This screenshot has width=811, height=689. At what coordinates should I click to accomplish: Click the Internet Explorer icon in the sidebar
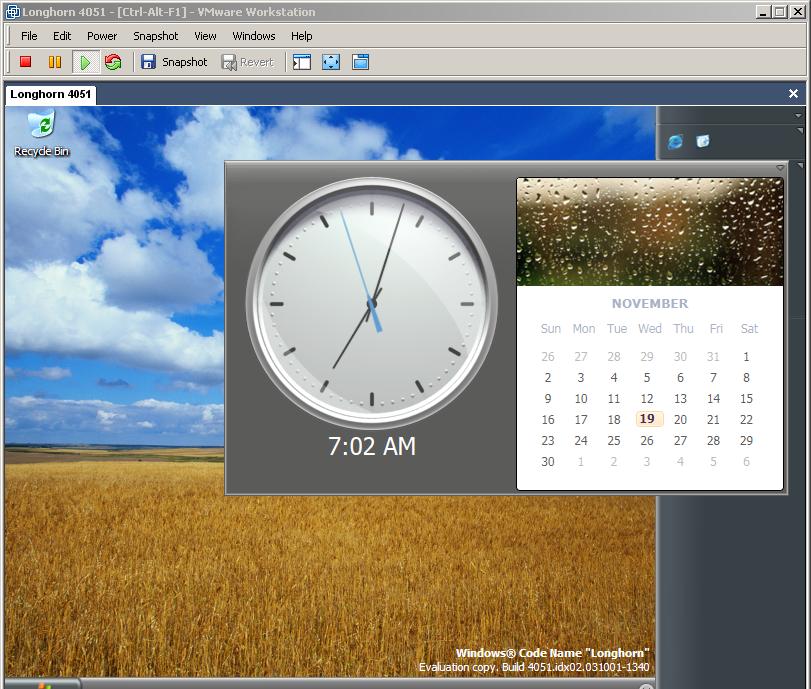pyautogui.click(x=675, y=141)
